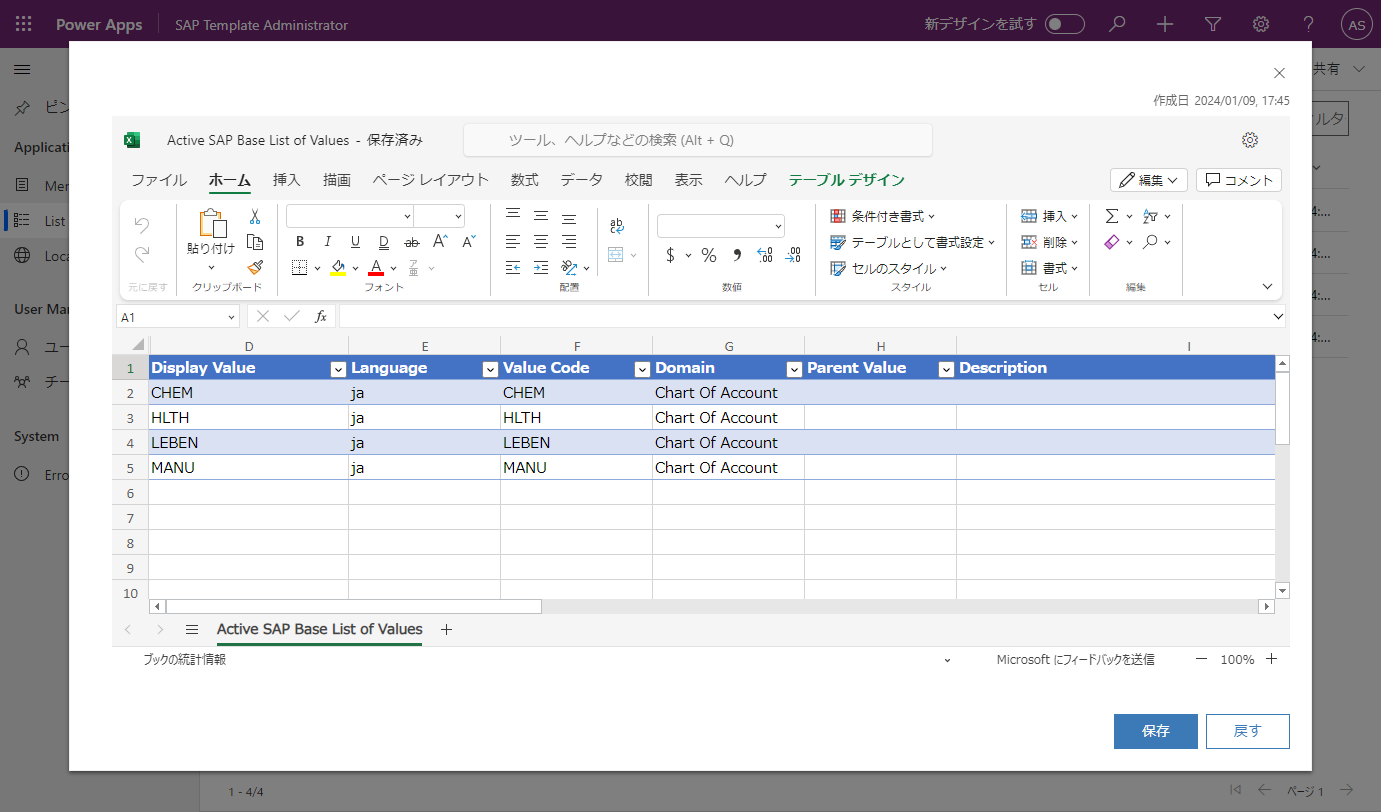Increase font size with larger A icon
The width and height of the screenshot is (1381, 812).
click(x=440, y=242)
